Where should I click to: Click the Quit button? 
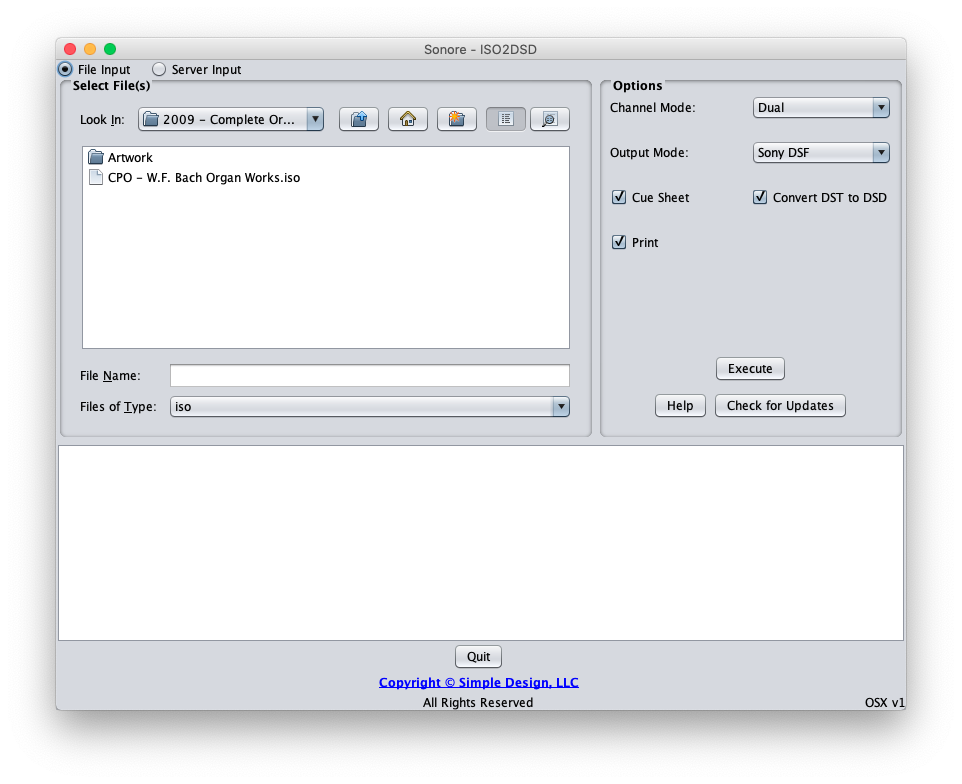(479, 656)
